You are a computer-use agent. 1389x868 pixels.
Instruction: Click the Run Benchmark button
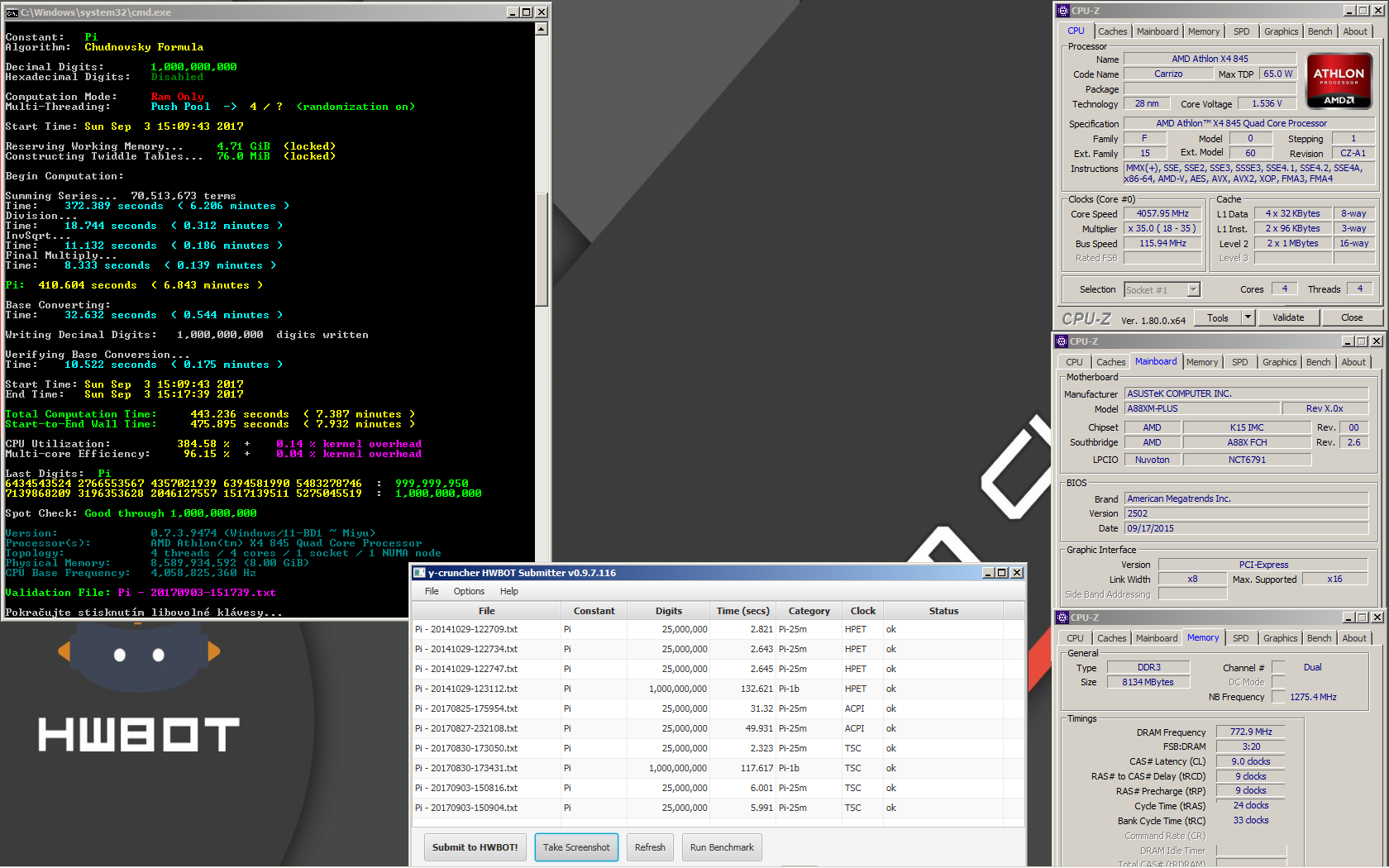coord(722,847)
